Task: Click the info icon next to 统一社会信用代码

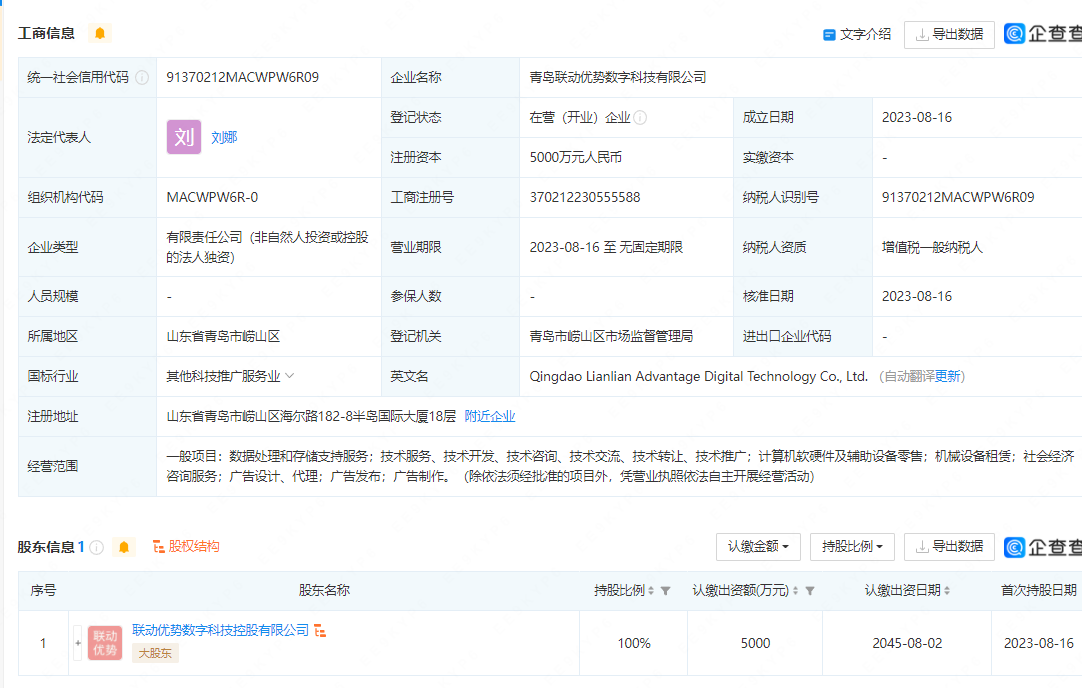Action: [x=142, y=78]
